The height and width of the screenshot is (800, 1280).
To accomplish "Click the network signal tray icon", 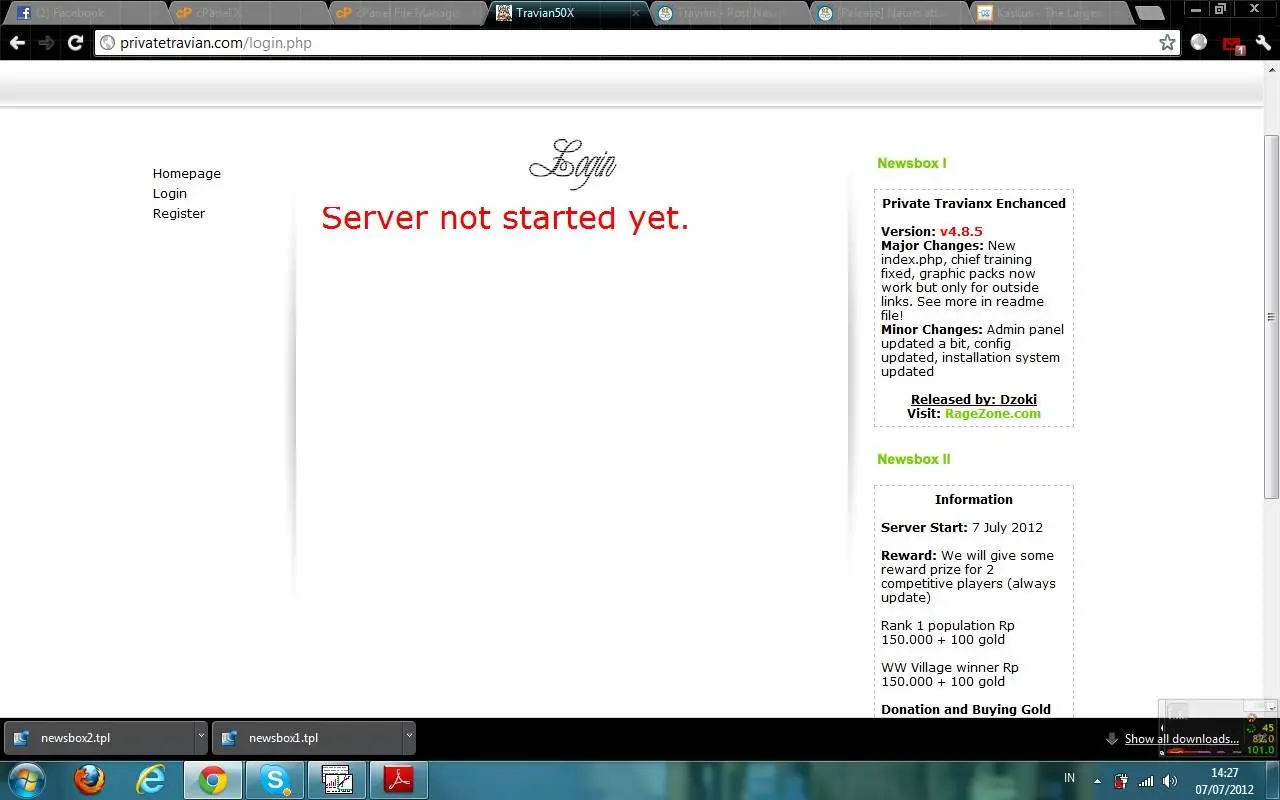I will [x=1146, y=781].
